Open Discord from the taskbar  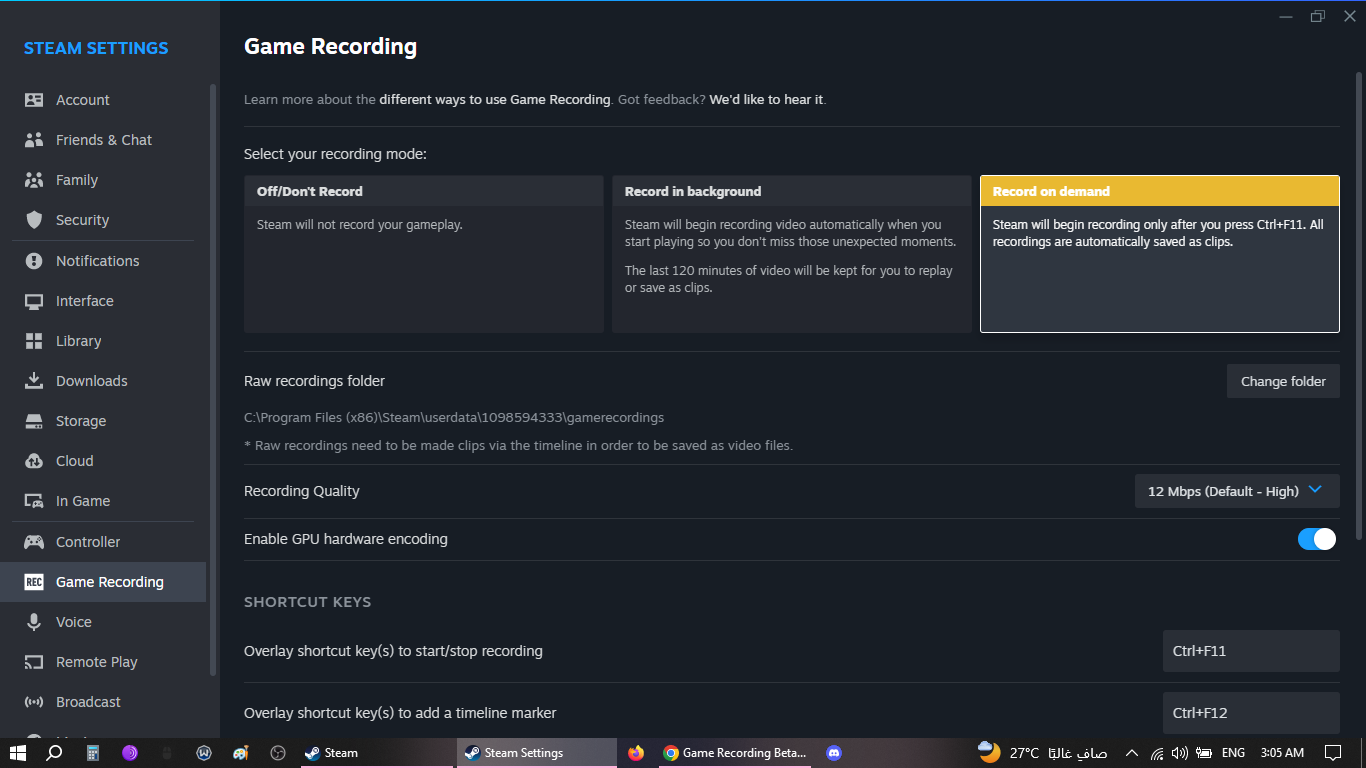[x=834, y=753]
